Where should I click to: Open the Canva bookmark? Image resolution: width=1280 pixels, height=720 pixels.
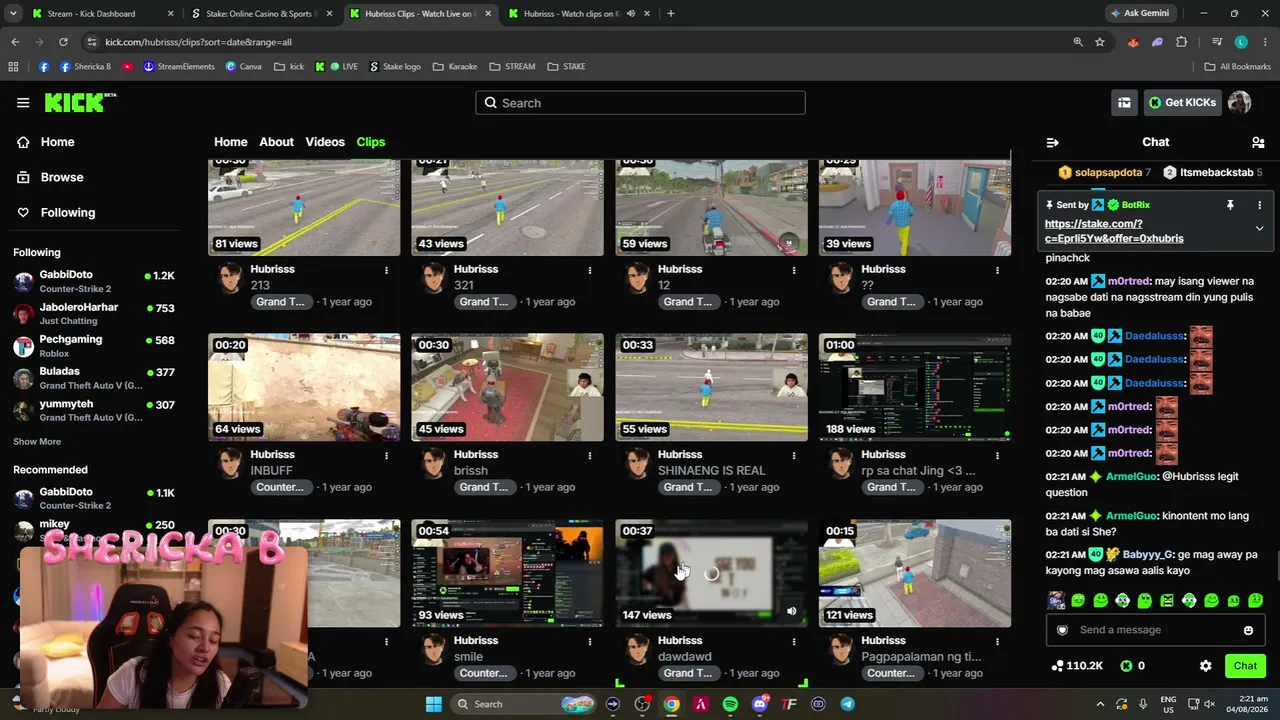[x=243, y=67]
